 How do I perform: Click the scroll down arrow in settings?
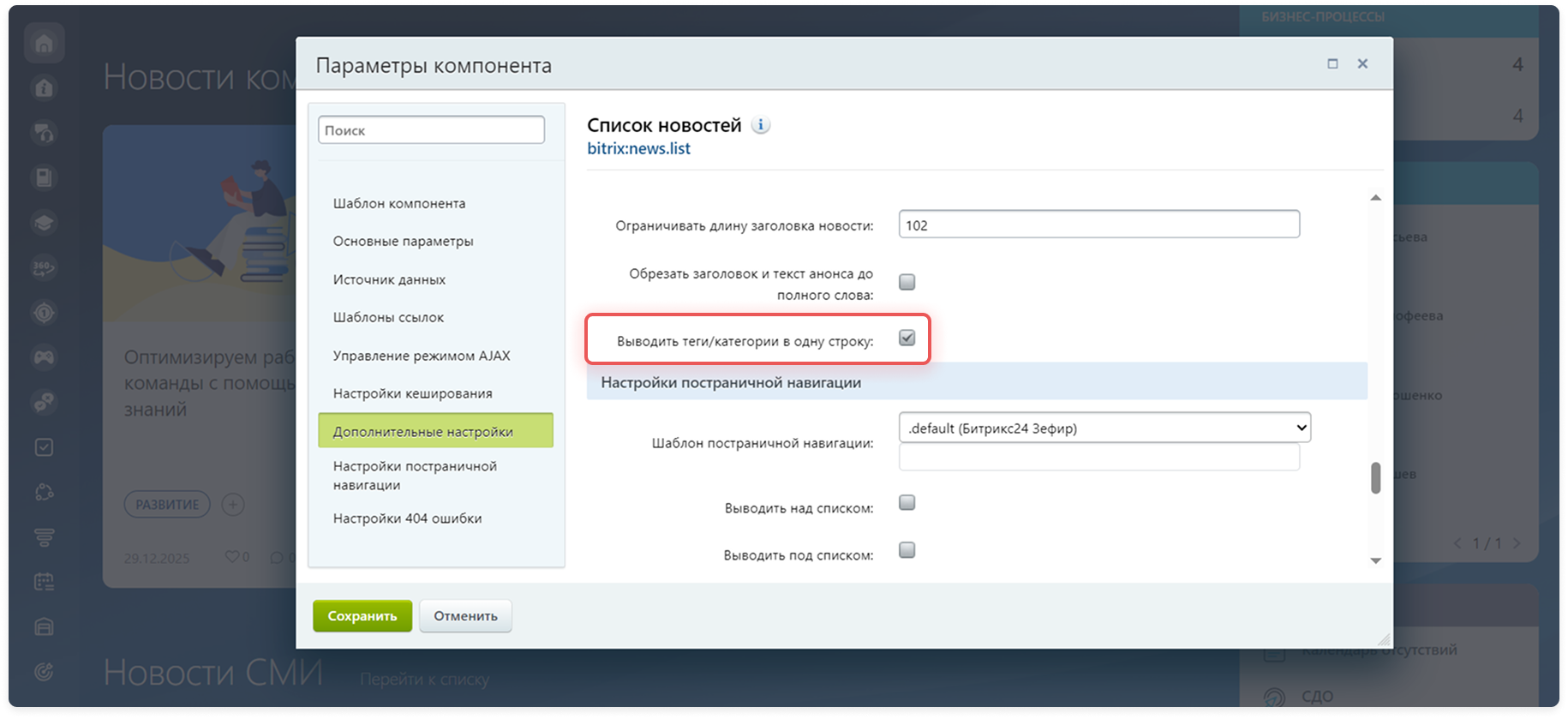coord(1375,560)
